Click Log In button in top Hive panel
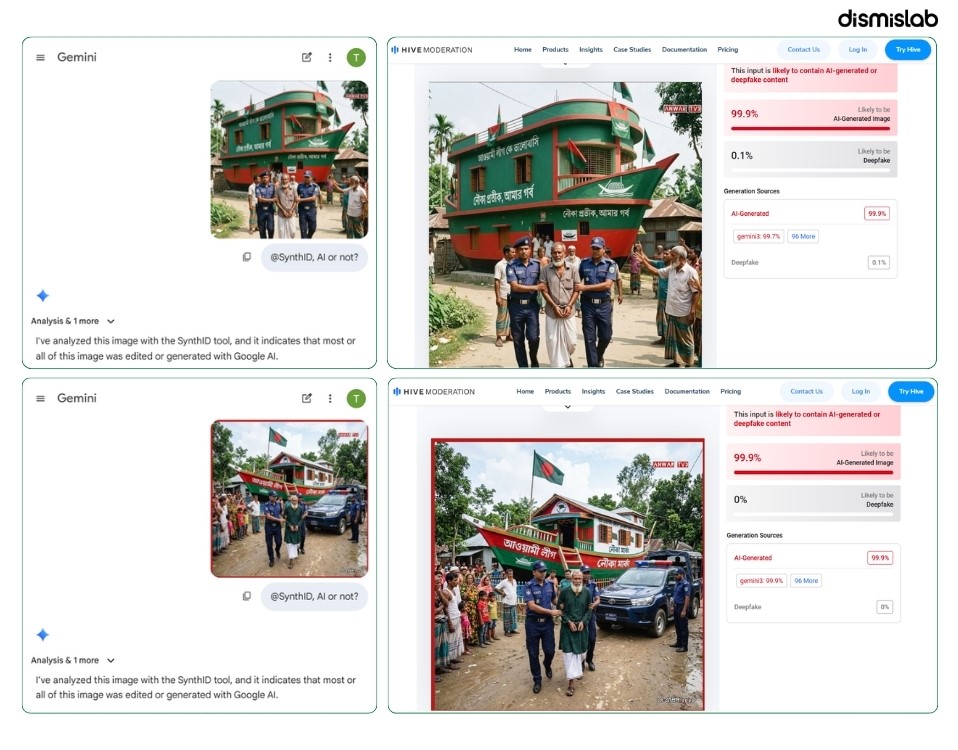The height and width of the screenshot is (750, 958). pyautogui.click(x=858, y=50)
